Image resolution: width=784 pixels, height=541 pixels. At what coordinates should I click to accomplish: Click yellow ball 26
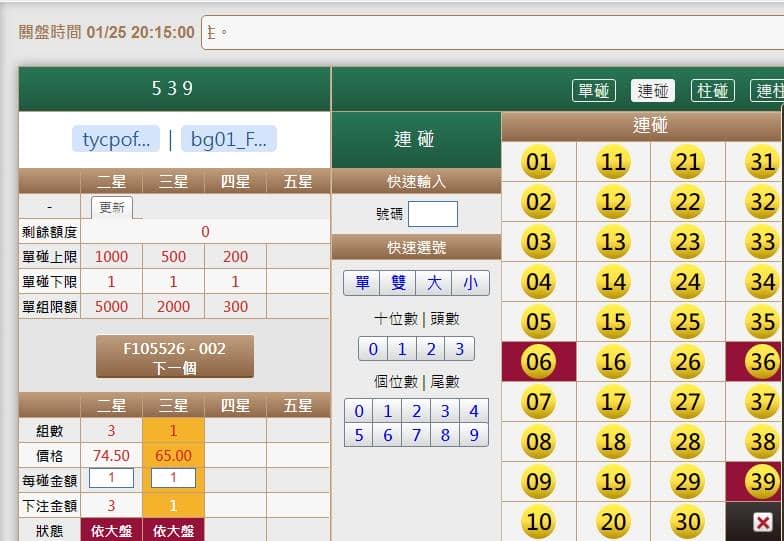(688, 362)
